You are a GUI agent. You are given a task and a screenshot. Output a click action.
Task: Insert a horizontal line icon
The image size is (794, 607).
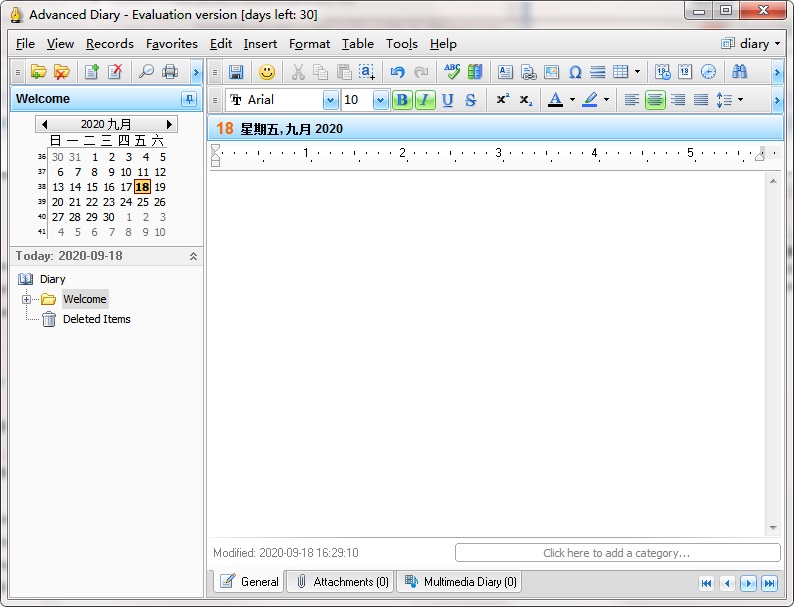coord(598,72)
